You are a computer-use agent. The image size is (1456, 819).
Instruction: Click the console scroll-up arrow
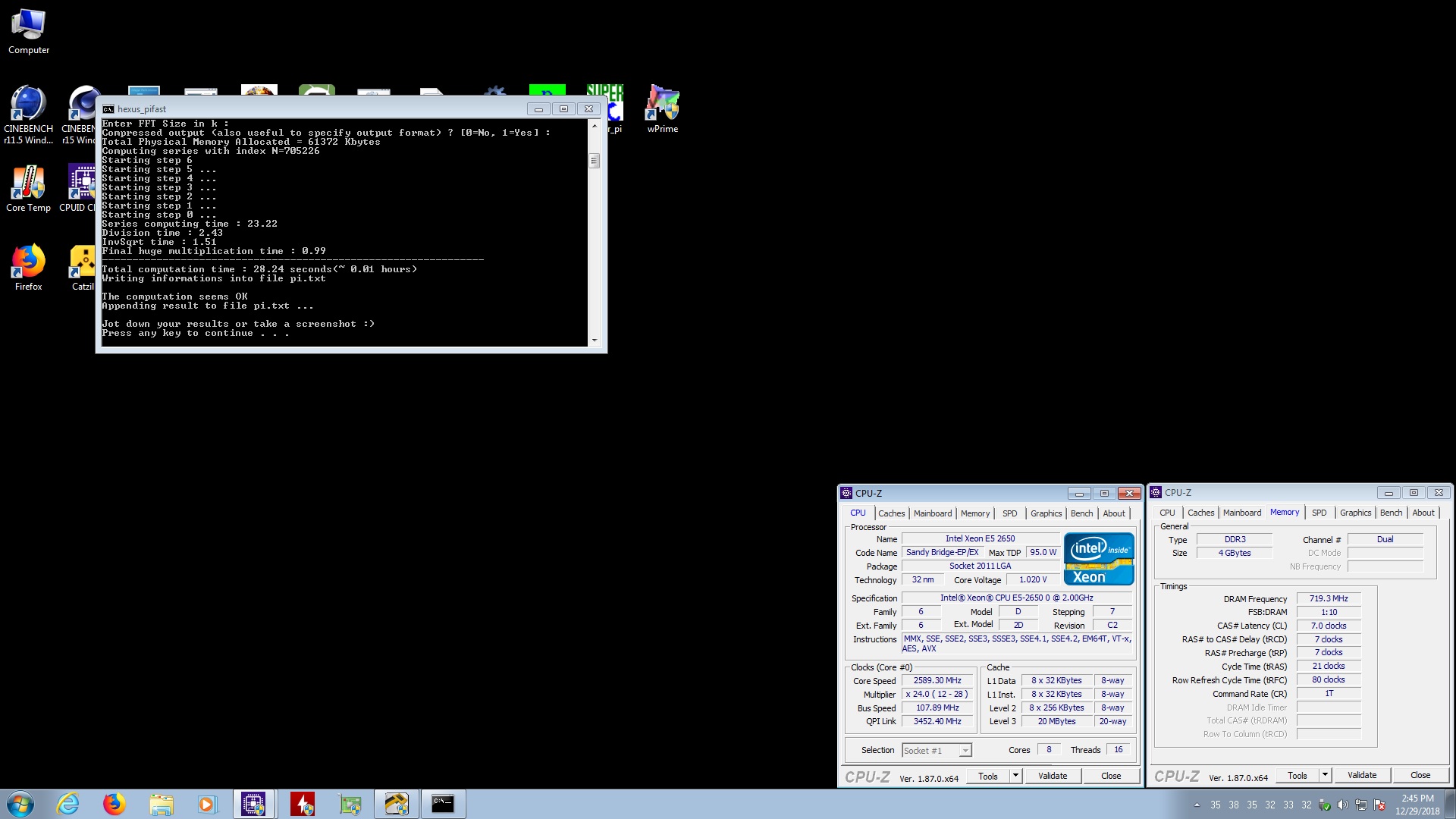[x=595, y=125]
